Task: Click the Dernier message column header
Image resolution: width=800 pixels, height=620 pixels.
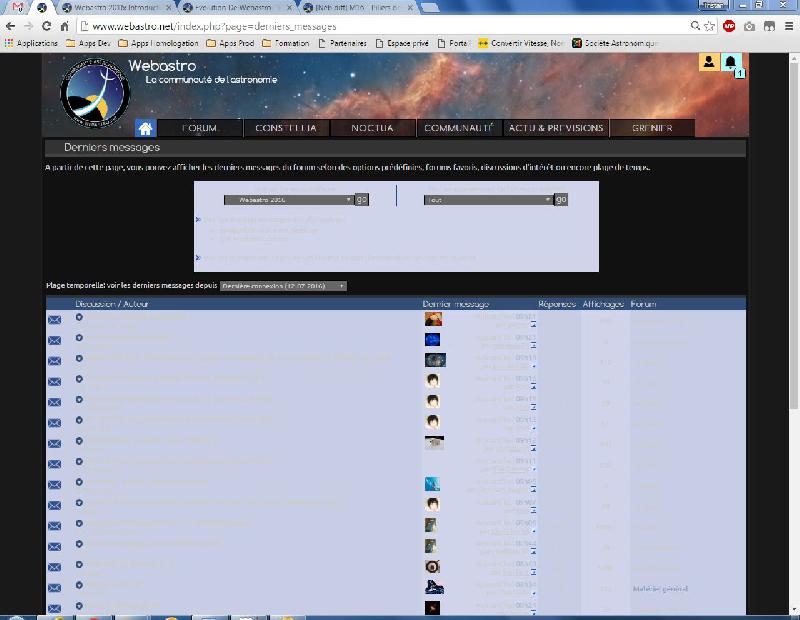Action: click(x=456, y=304)
